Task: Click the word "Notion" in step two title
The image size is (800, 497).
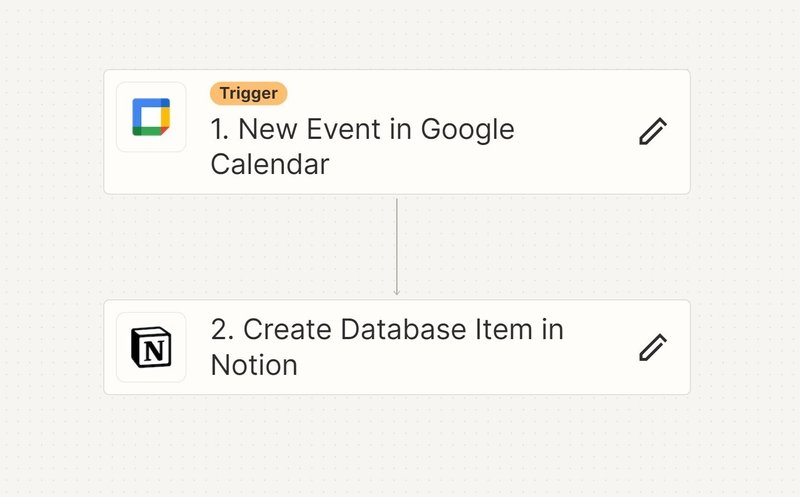Action: click(254, 365)
